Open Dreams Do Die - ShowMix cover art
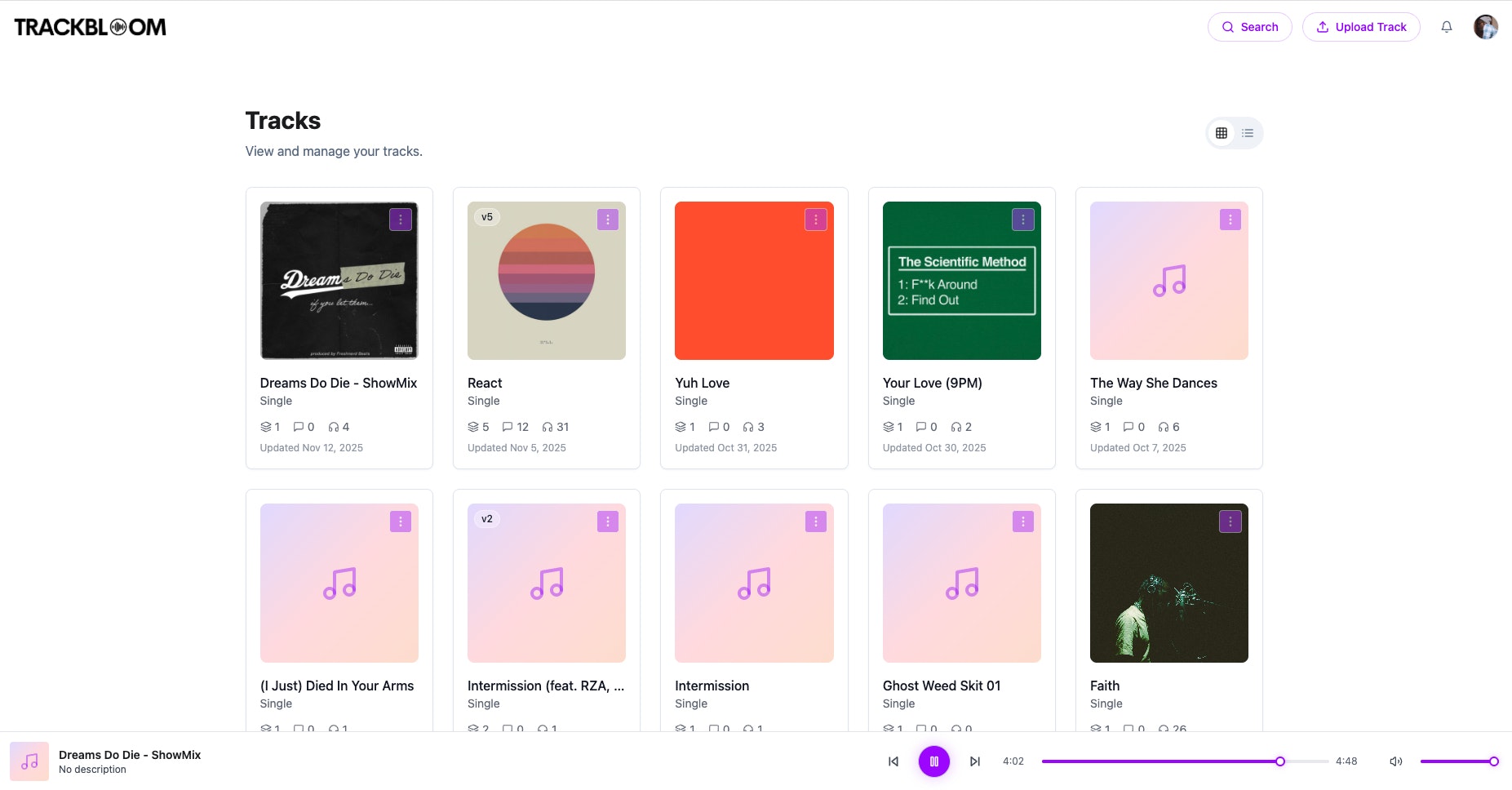This screenshot has height=790, width=1512. pyautogui.click(x=339, y=281)
